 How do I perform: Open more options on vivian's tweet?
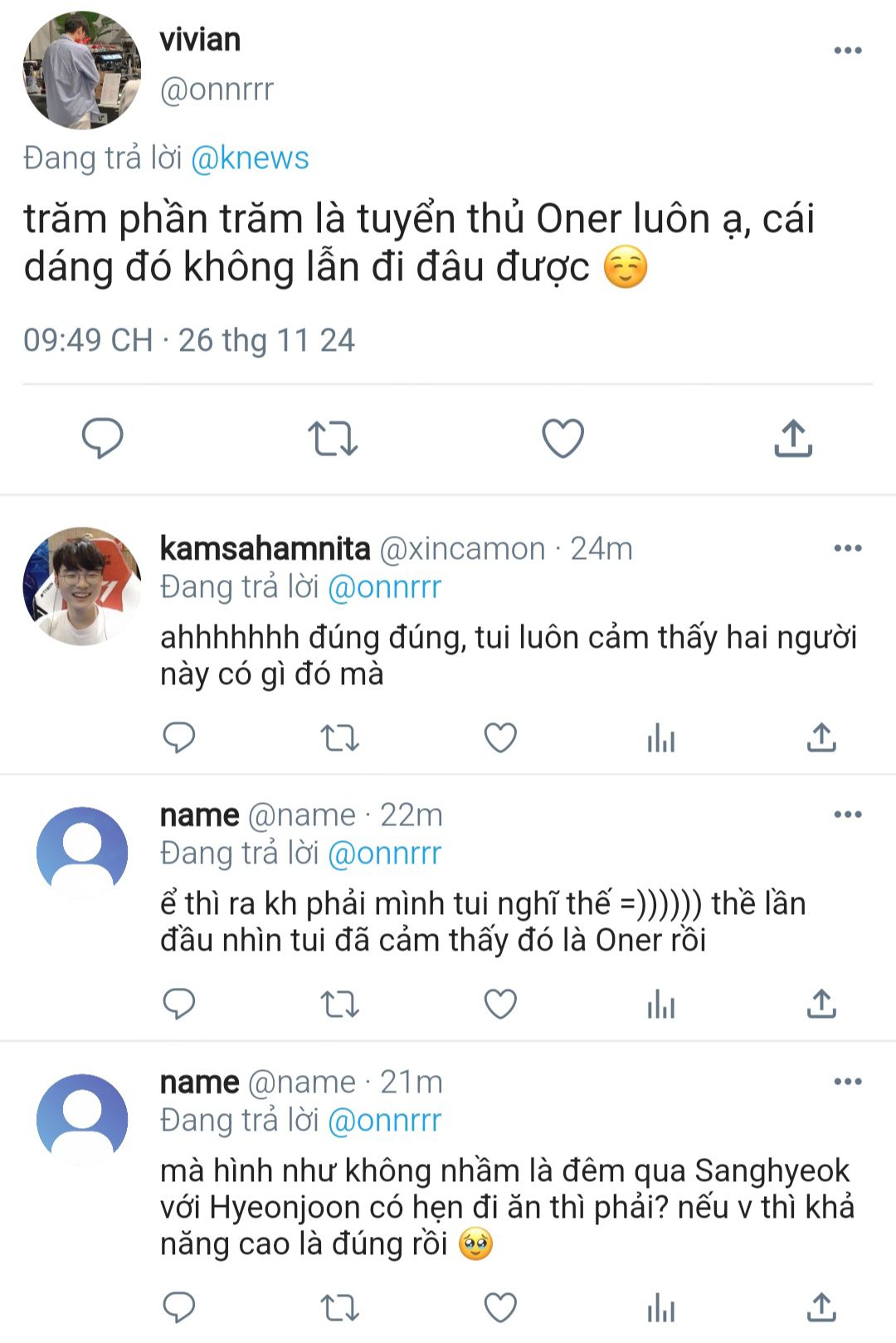848,51
